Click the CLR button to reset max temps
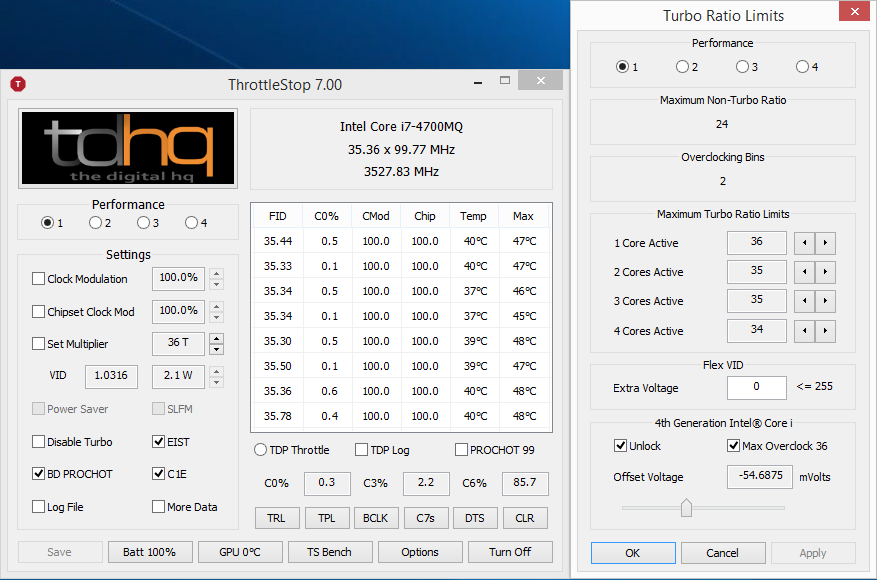 coord(525,518)
